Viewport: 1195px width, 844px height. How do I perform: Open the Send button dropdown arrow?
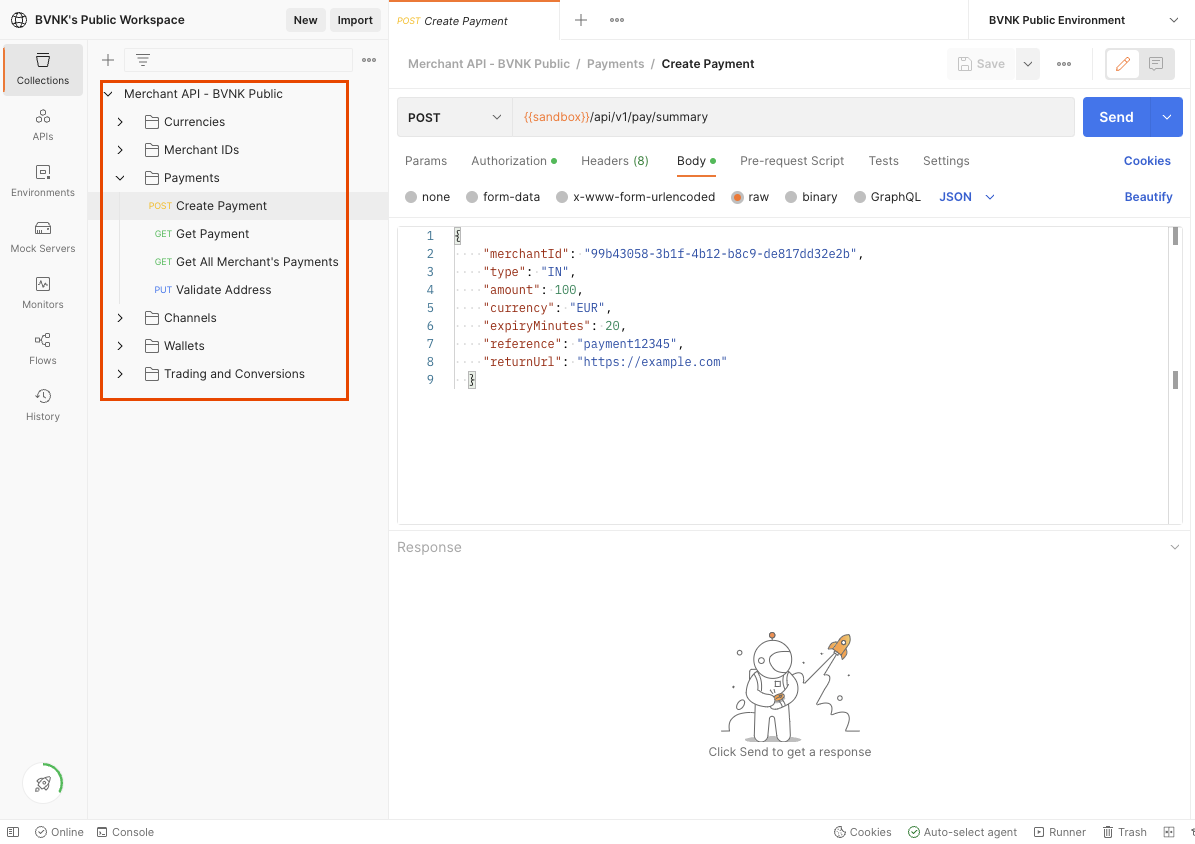pos(1167,117)
